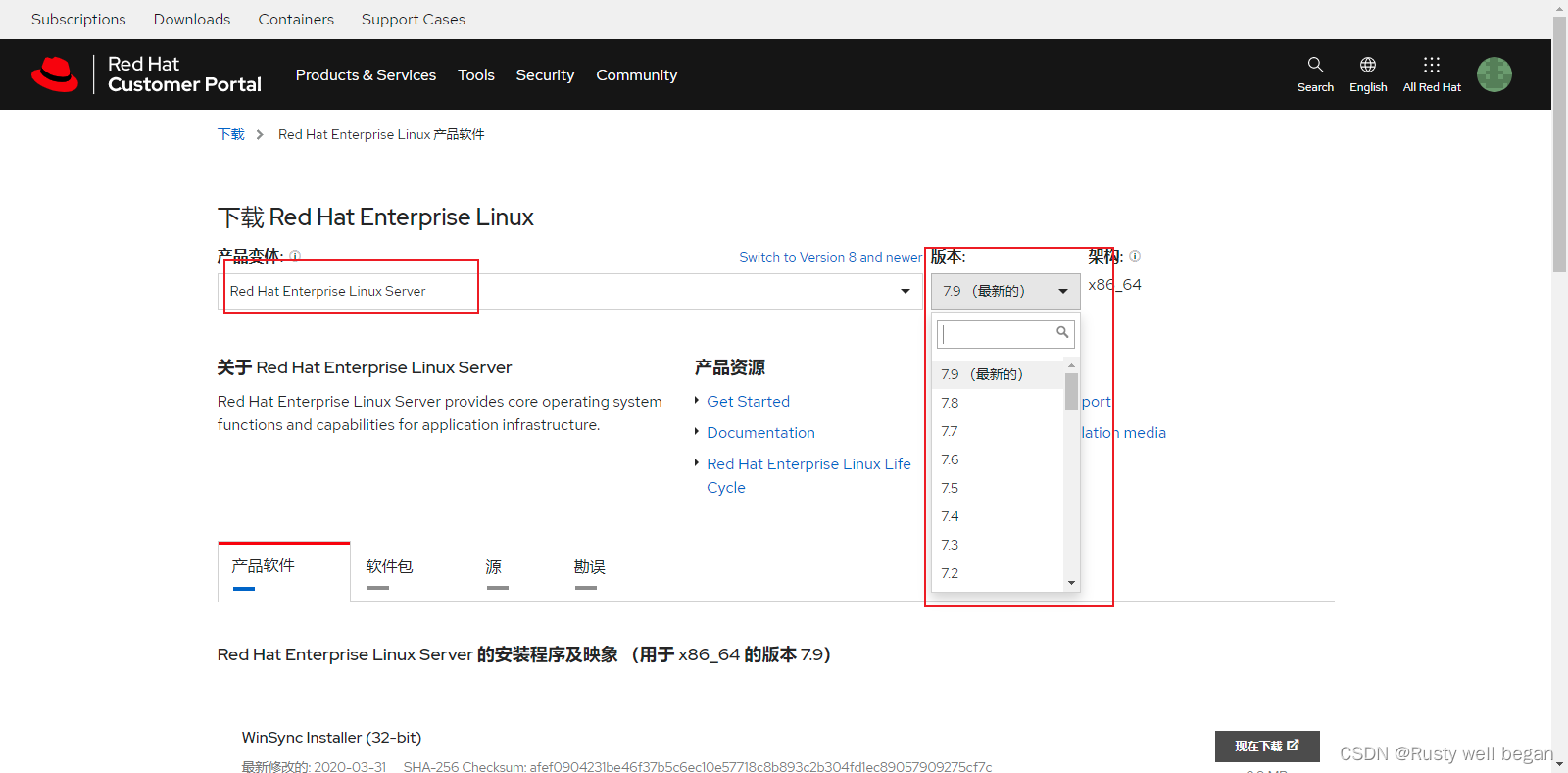The image size is (1568, 773).
Task: Open the Downloads menu item
Action: pos(192,19)
